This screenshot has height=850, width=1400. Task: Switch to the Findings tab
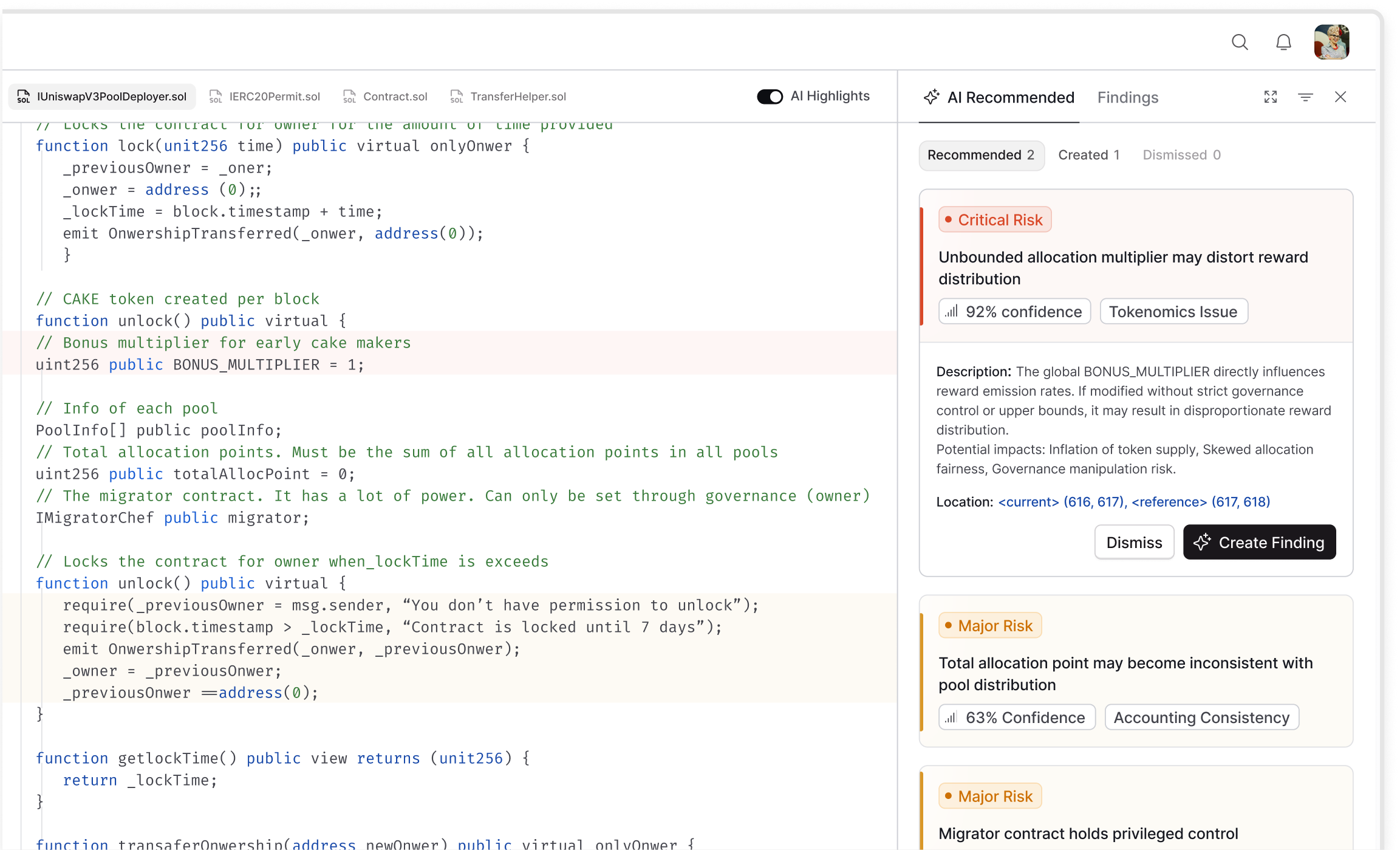pyautogui.click(x=1128, y=97)
